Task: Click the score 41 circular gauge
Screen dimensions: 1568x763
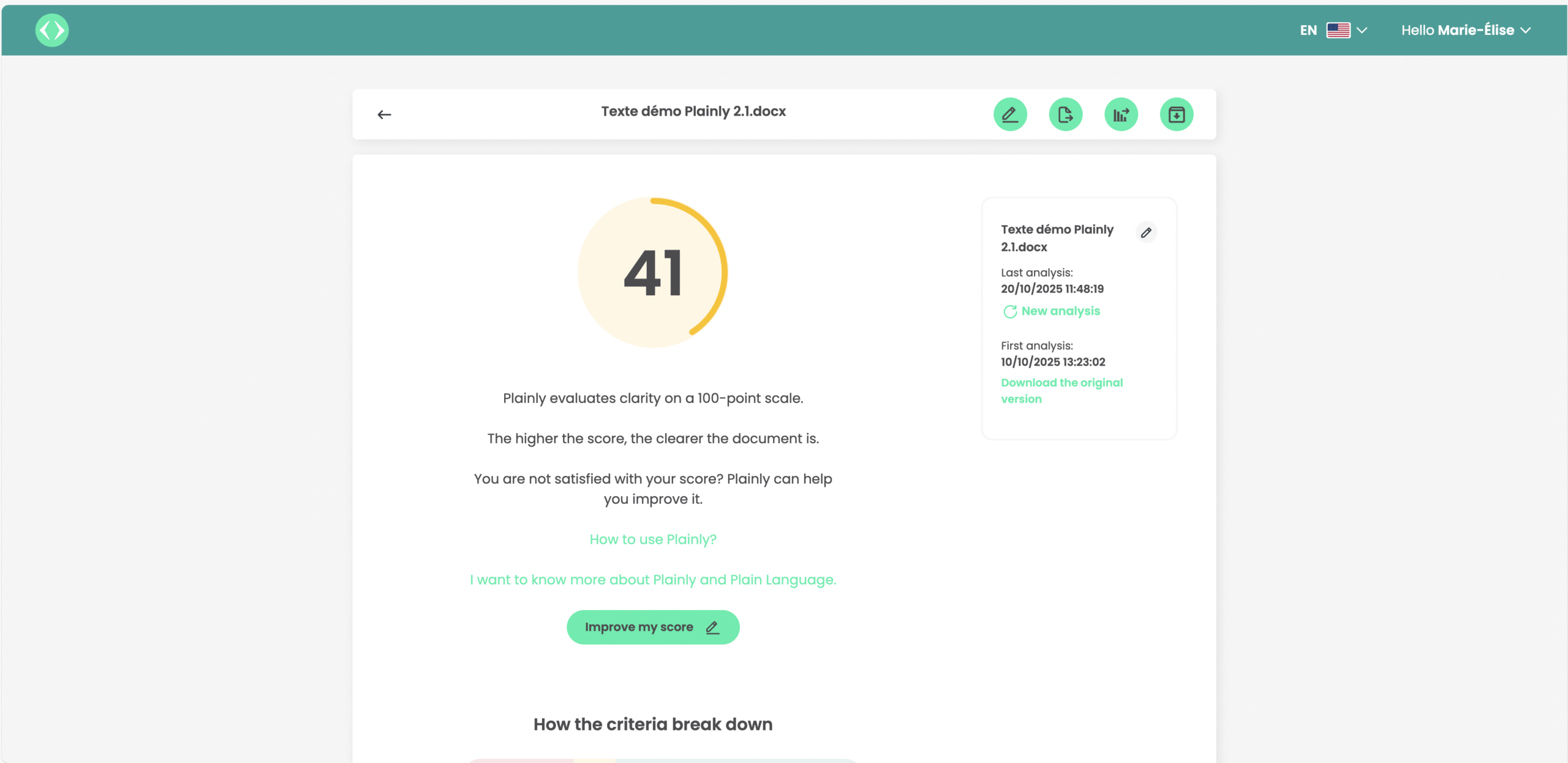Action: tap(653, 272)
